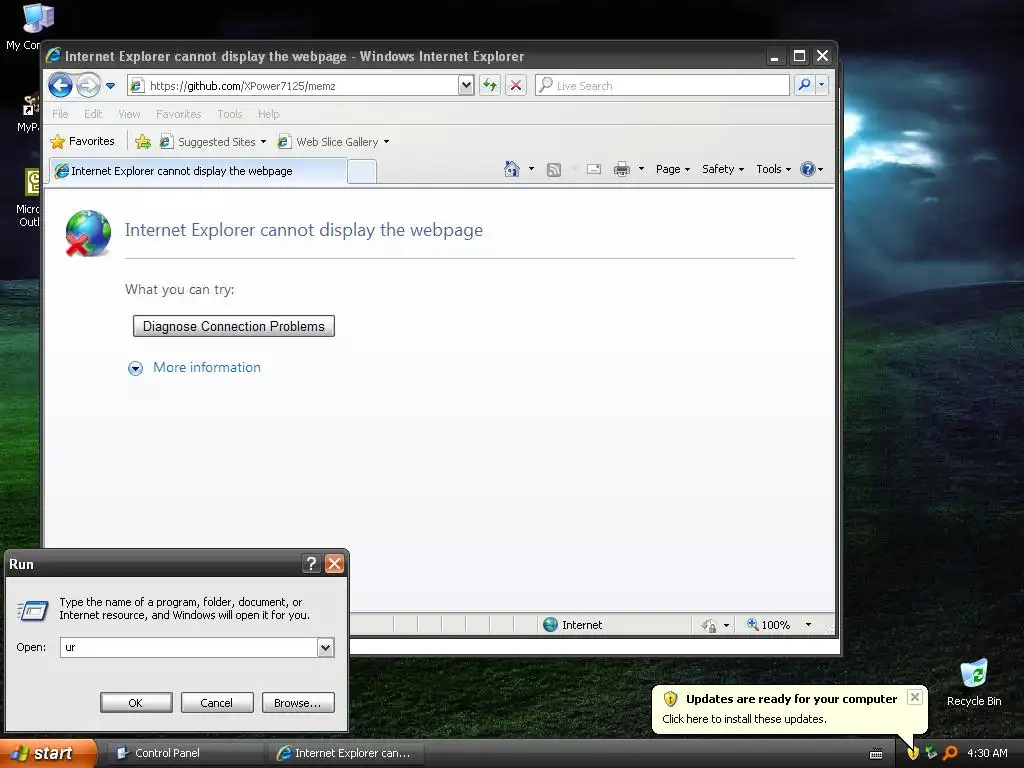Click Cancel in the Run dialog
The height and width of the screenshot is (768, 1024).
click(x=217, y=703)
